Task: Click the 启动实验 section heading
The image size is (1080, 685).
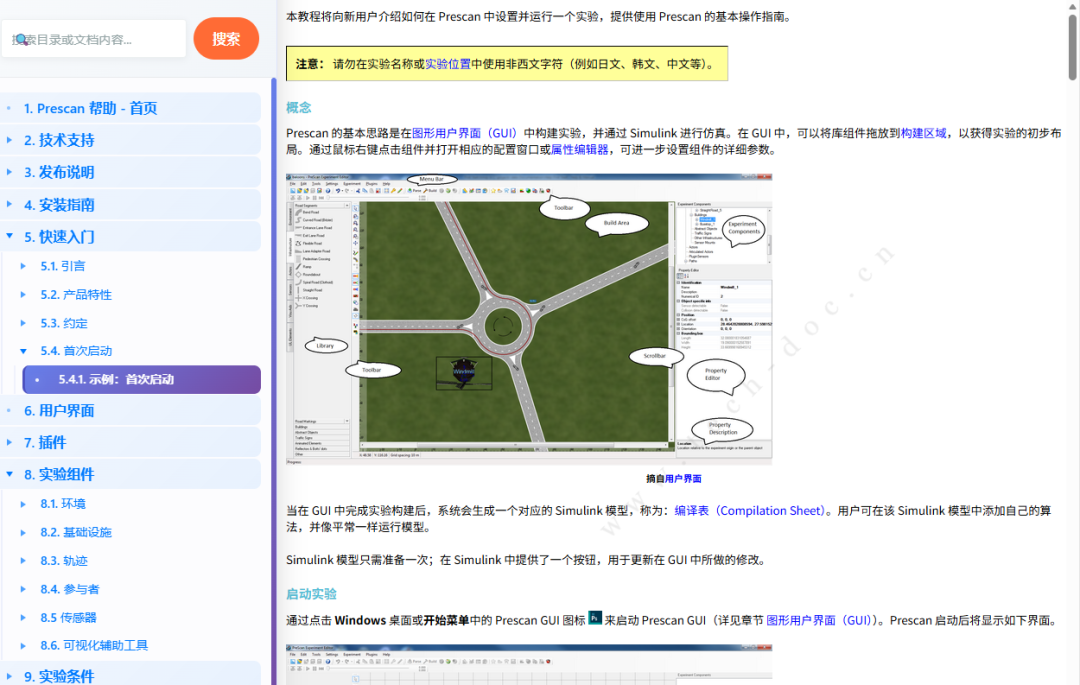Action: [x=311, y=593]
